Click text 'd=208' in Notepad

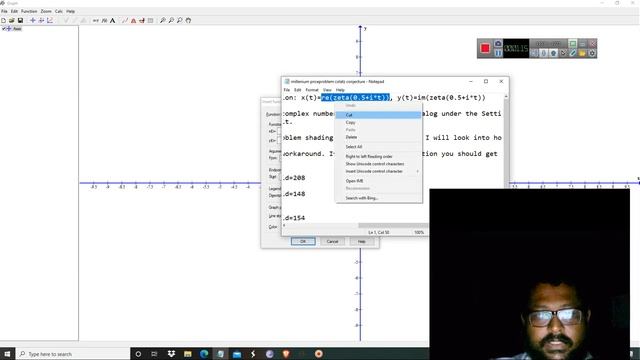pos(295,178)
